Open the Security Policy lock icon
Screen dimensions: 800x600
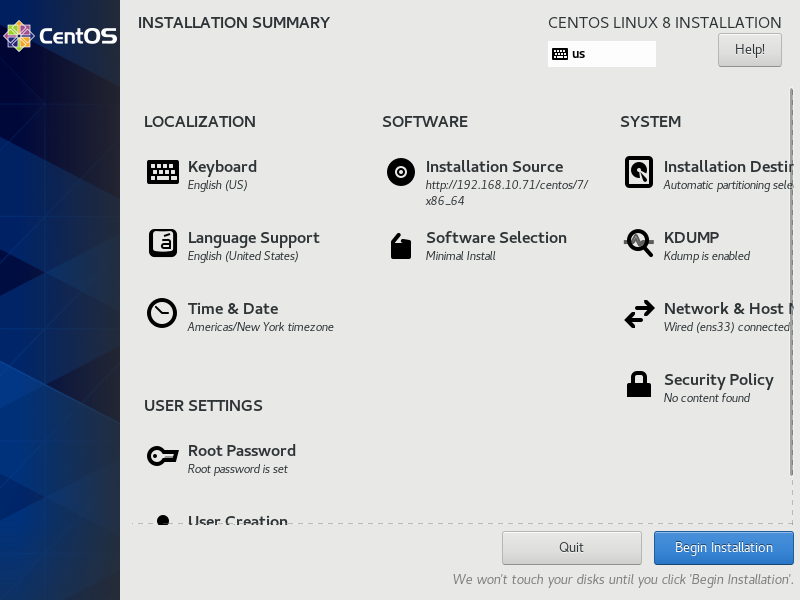(x=639, y=385)
